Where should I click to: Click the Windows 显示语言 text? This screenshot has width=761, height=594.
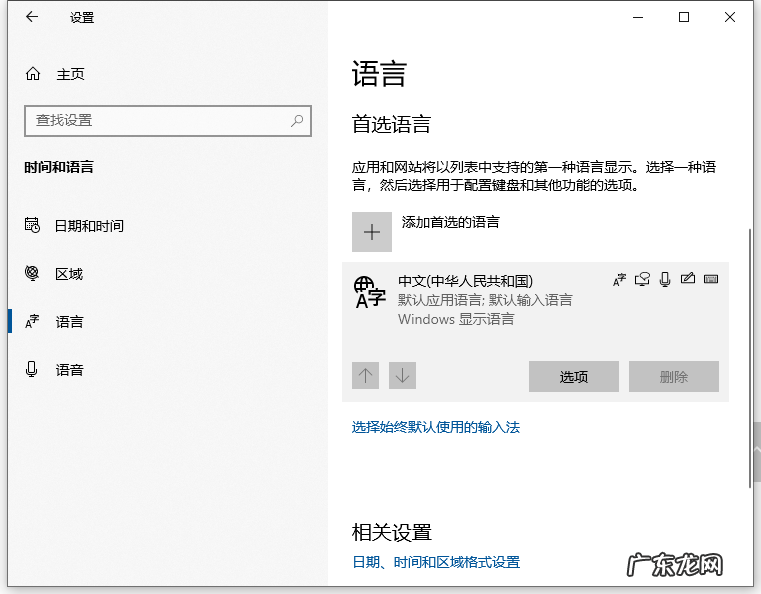pyautogui.click(x=456, y=319)
